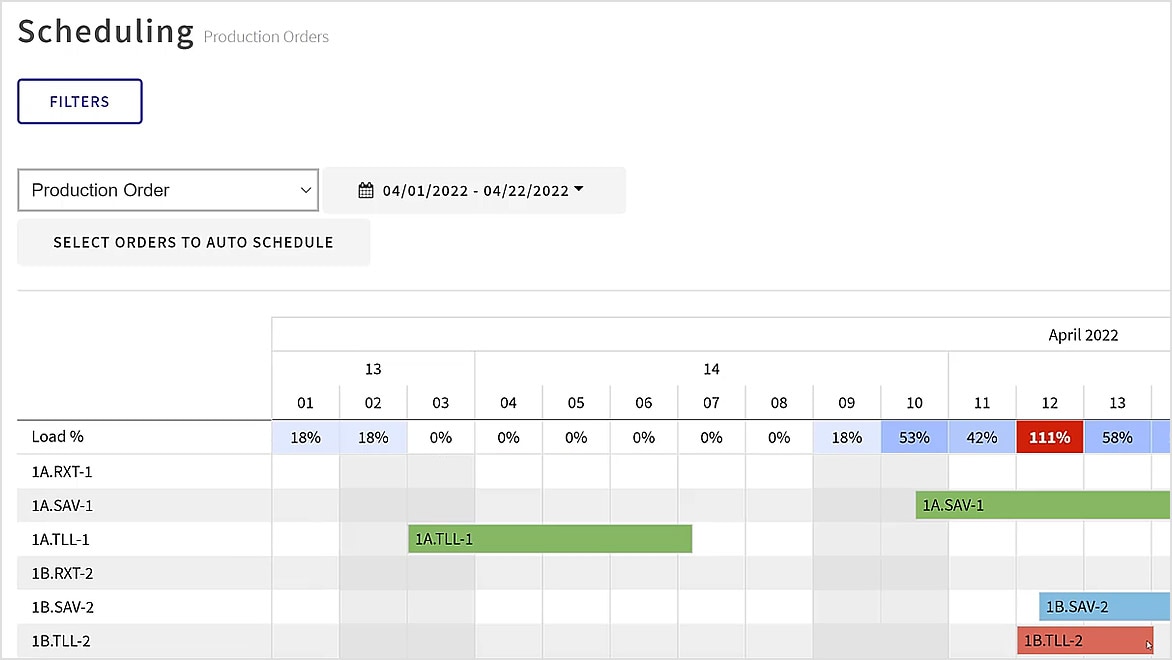
Task: Open the Filters panel
Action: coord(79,101)
